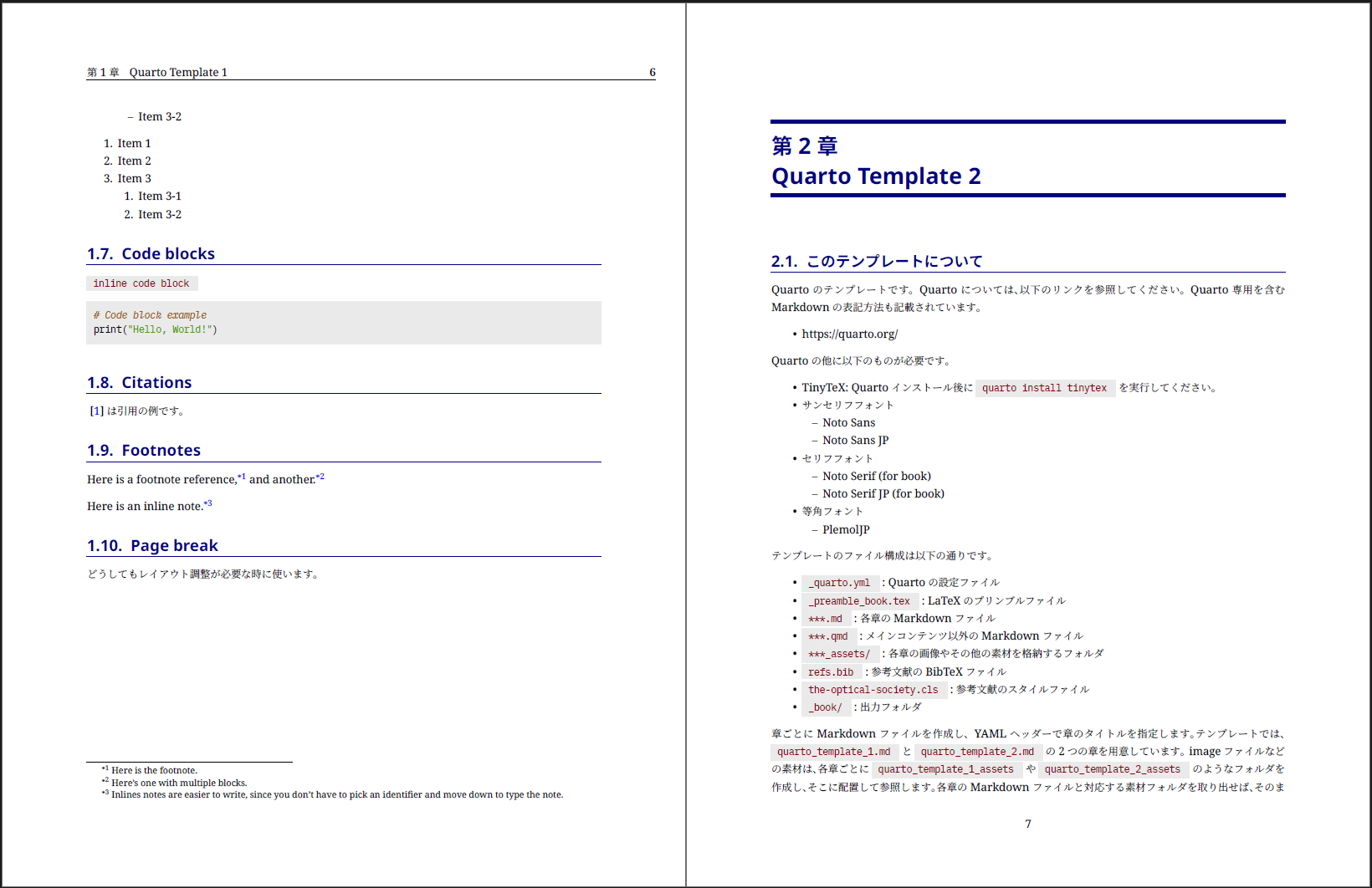
Task: Click the 'サンセリフフォント' bullet item
Action: [847, 405]
